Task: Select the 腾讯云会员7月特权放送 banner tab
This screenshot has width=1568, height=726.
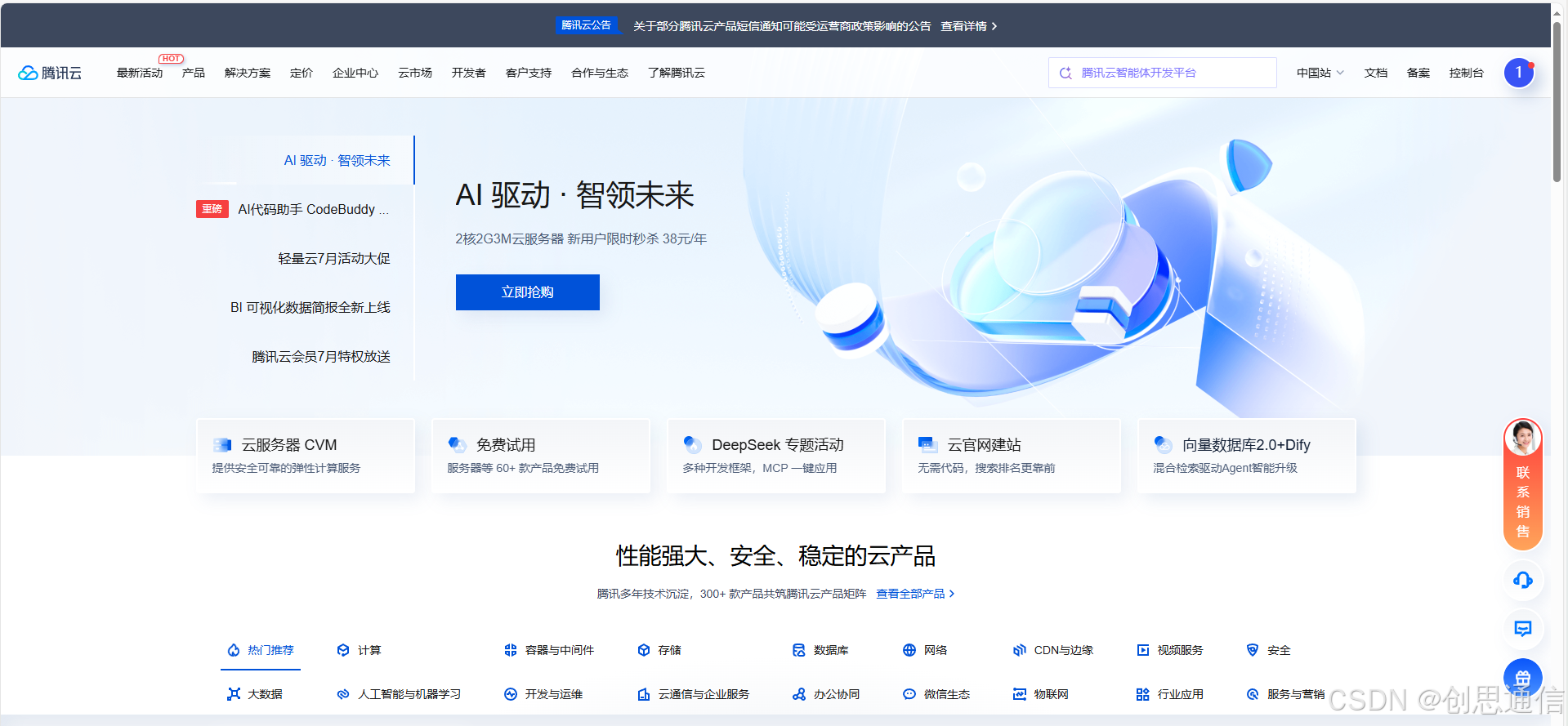Action: (321, 356)
